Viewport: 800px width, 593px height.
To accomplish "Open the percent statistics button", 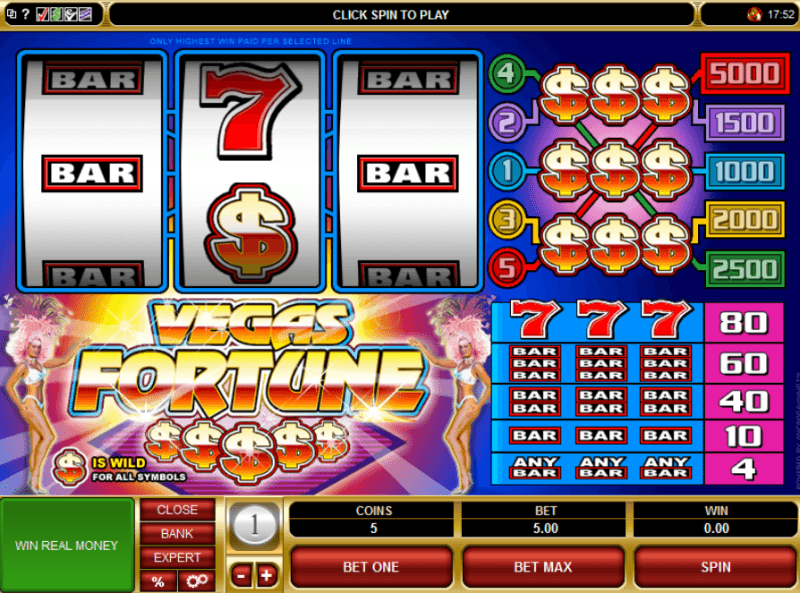I will 158,581.
